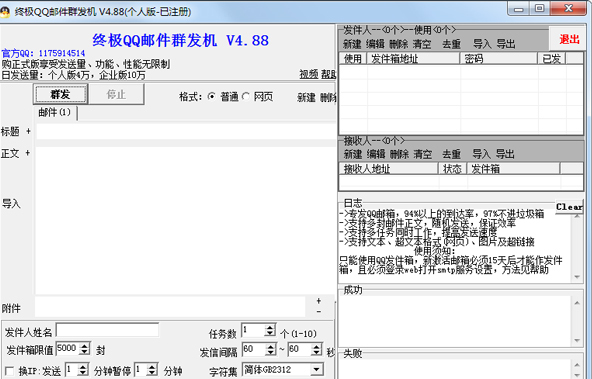Click 去重 in the 发件人 toolbar
The width and height of the screenshot is (592, 379).
452,44
